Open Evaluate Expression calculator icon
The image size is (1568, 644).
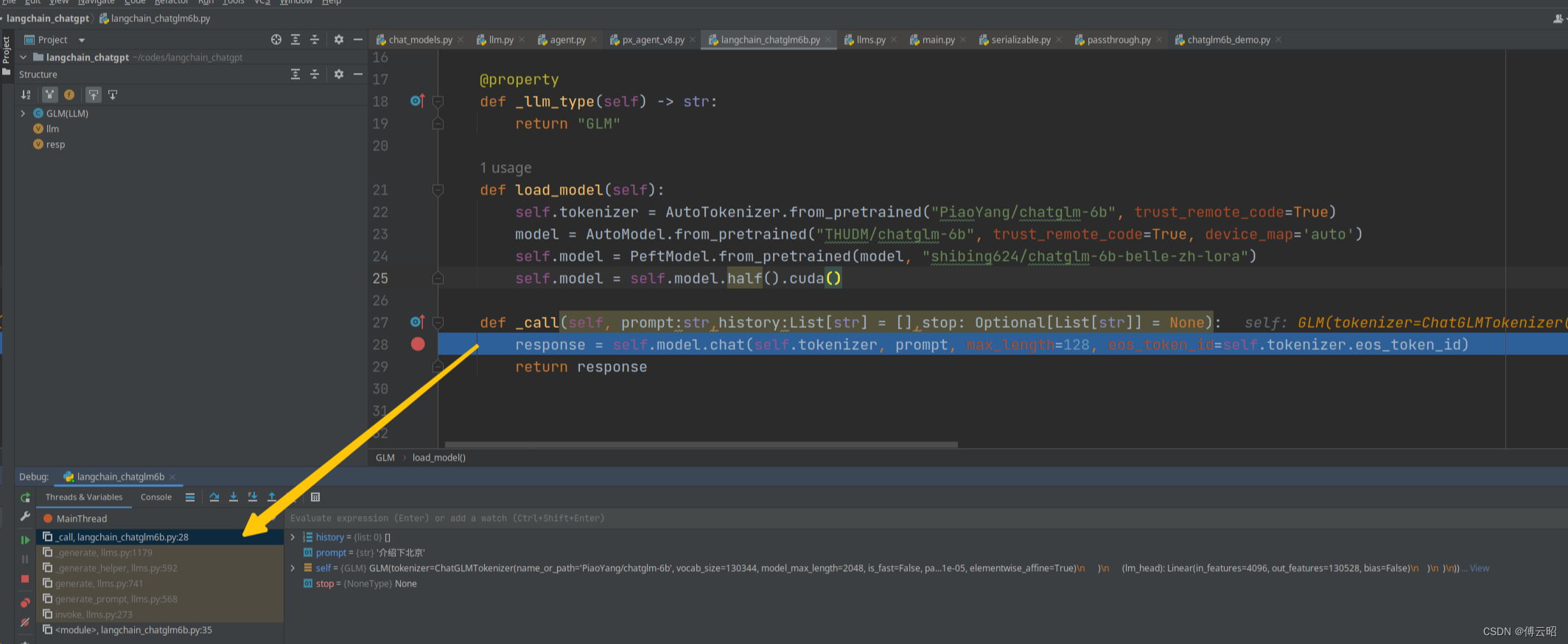click(x=315, y=497)
